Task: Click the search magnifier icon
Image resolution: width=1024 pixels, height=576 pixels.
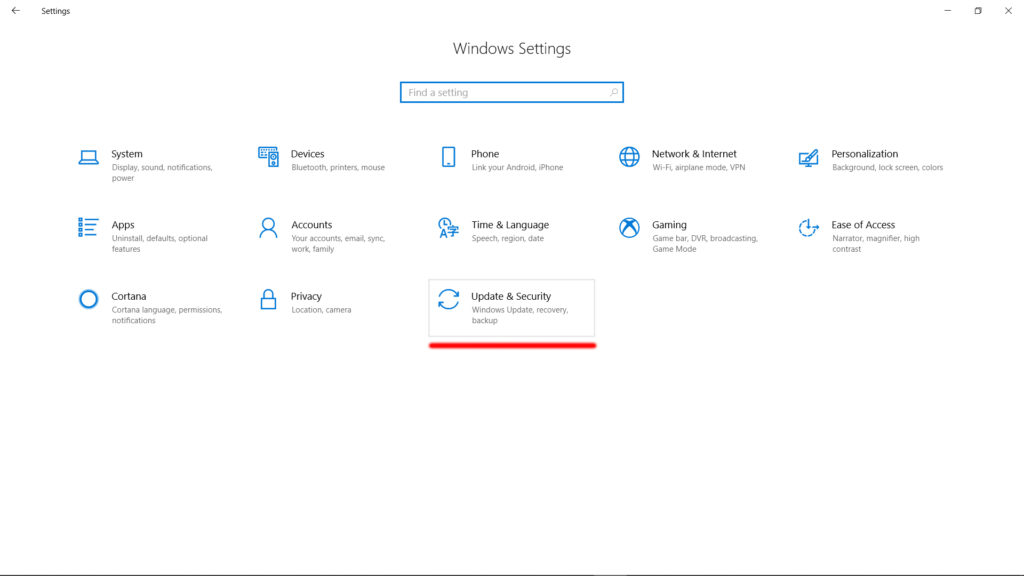Action: point(614,92)
